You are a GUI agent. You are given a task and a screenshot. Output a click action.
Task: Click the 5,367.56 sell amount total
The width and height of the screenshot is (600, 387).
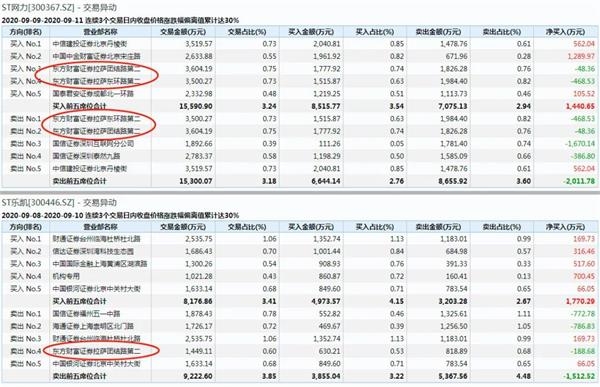[453, 376]
